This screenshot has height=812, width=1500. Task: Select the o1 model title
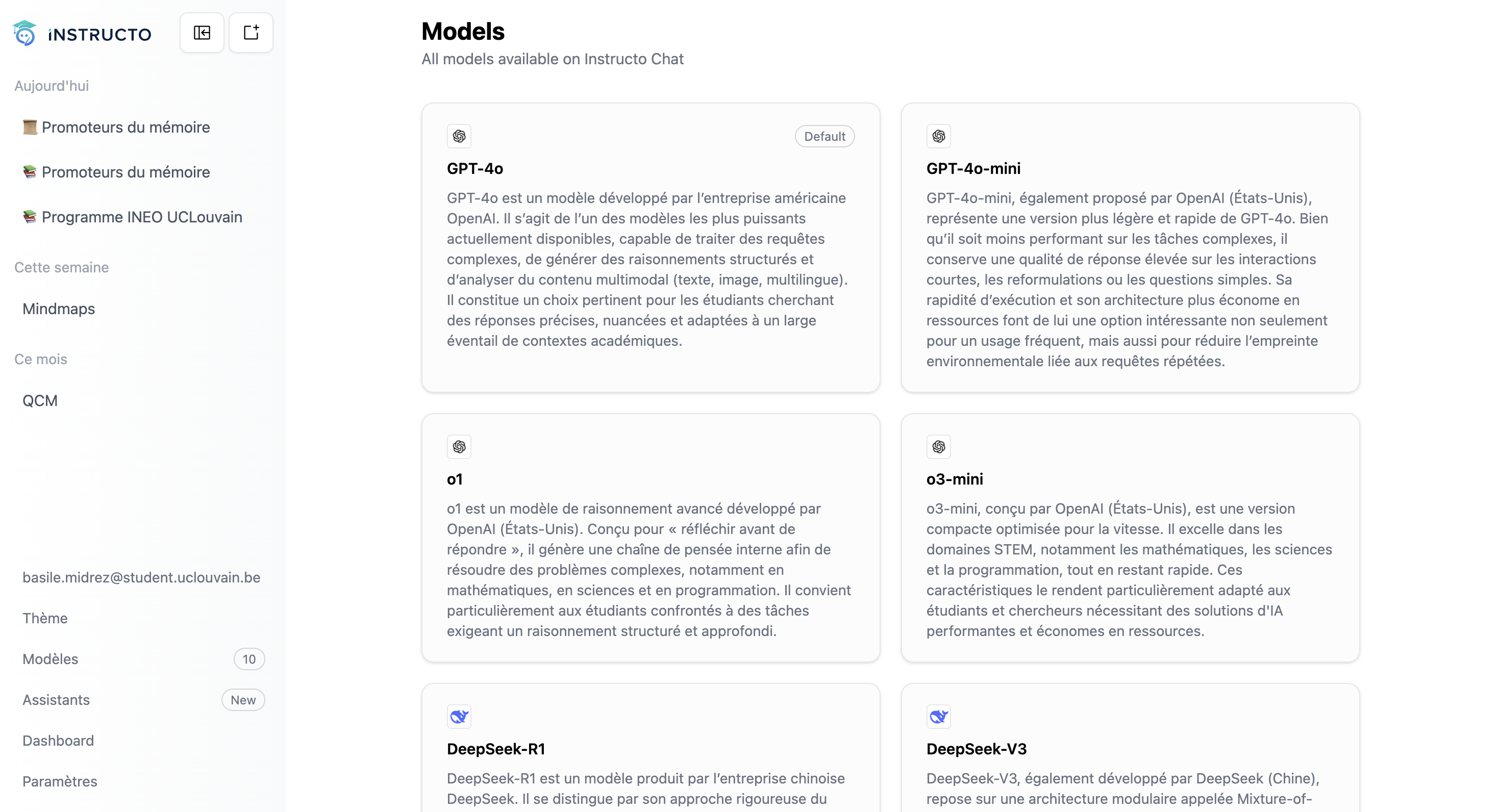coord(455,479)
